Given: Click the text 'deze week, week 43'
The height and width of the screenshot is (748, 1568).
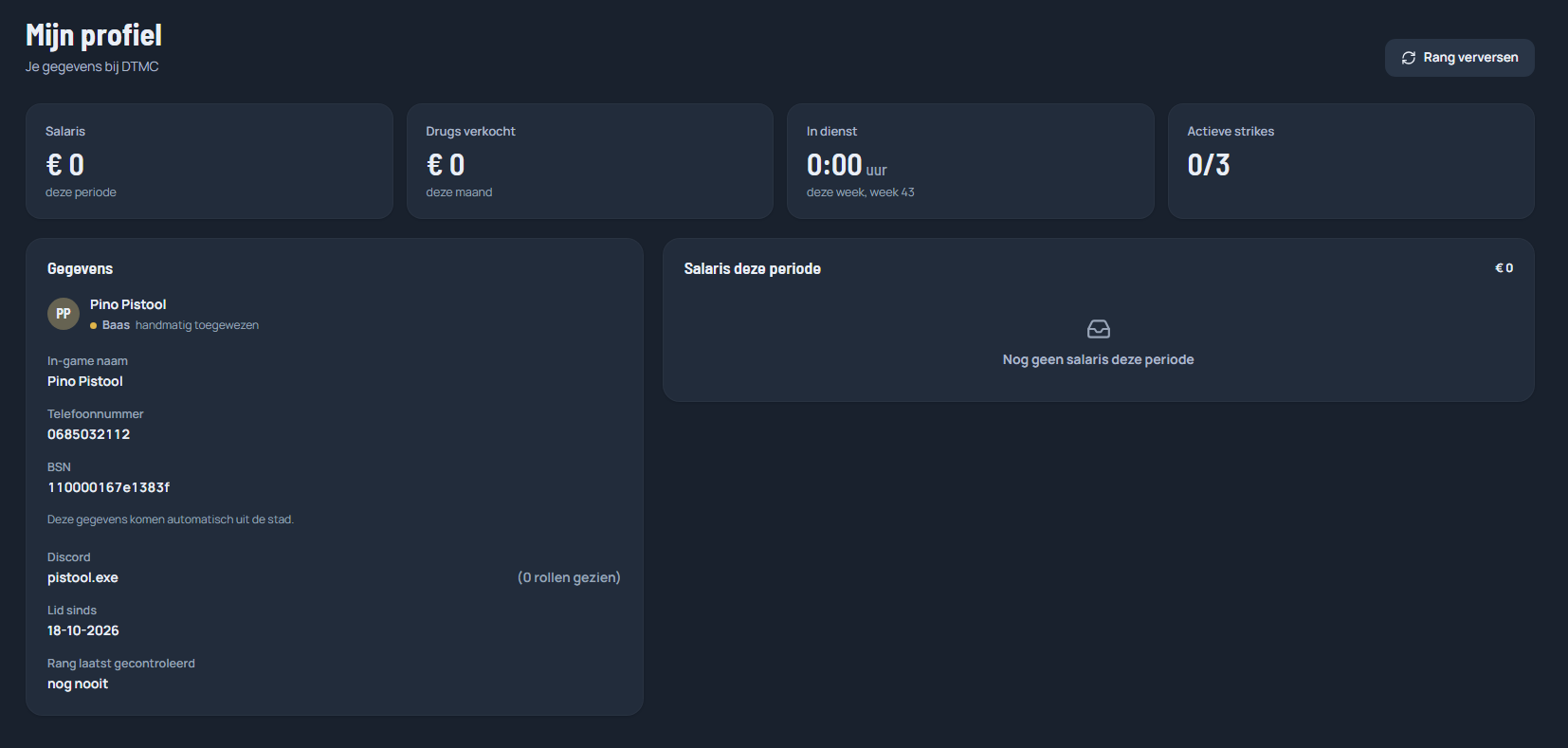Looking at the screenshot, I should click(860, 192).
